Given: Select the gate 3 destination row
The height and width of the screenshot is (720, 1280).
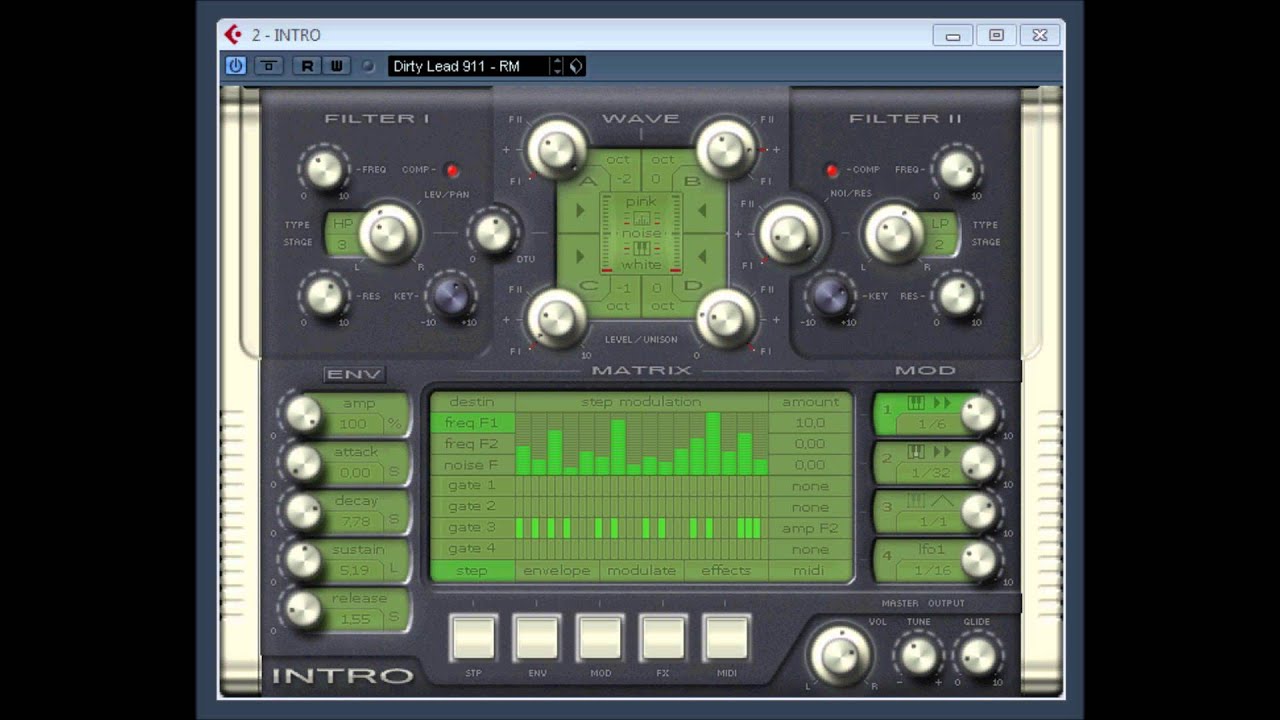Looking at the screenshot, I should pos(472,528).
